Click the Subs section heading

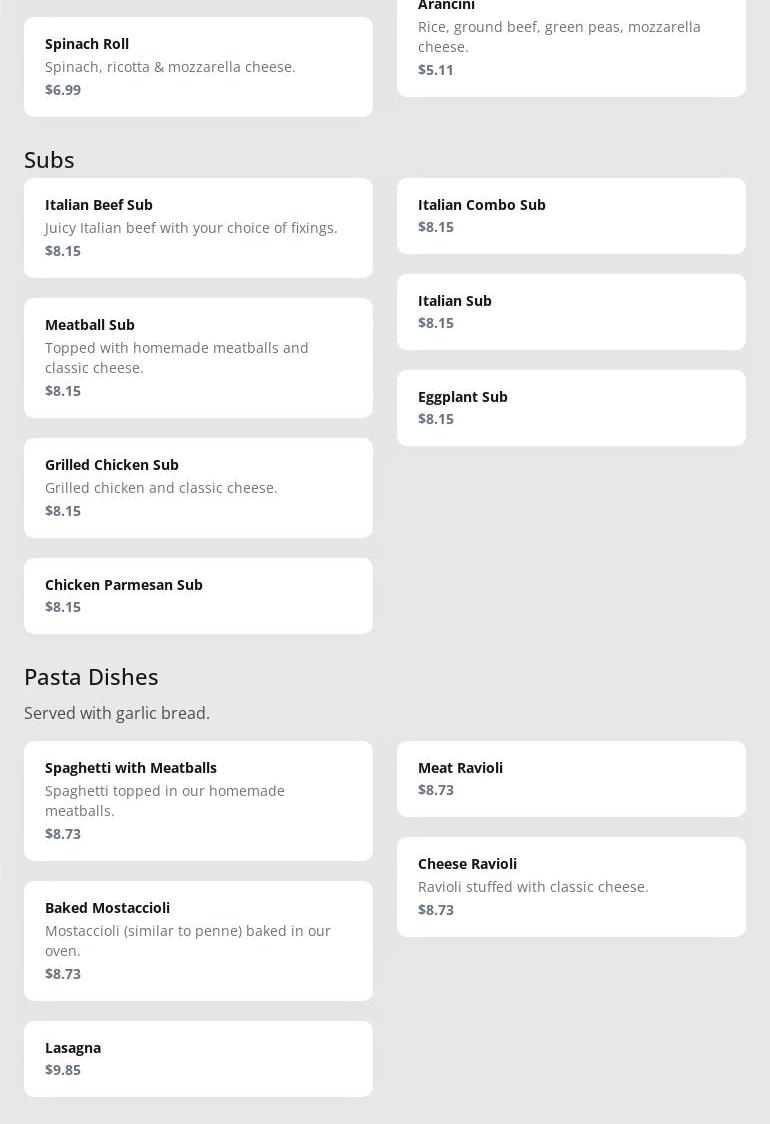coord(49,159)
